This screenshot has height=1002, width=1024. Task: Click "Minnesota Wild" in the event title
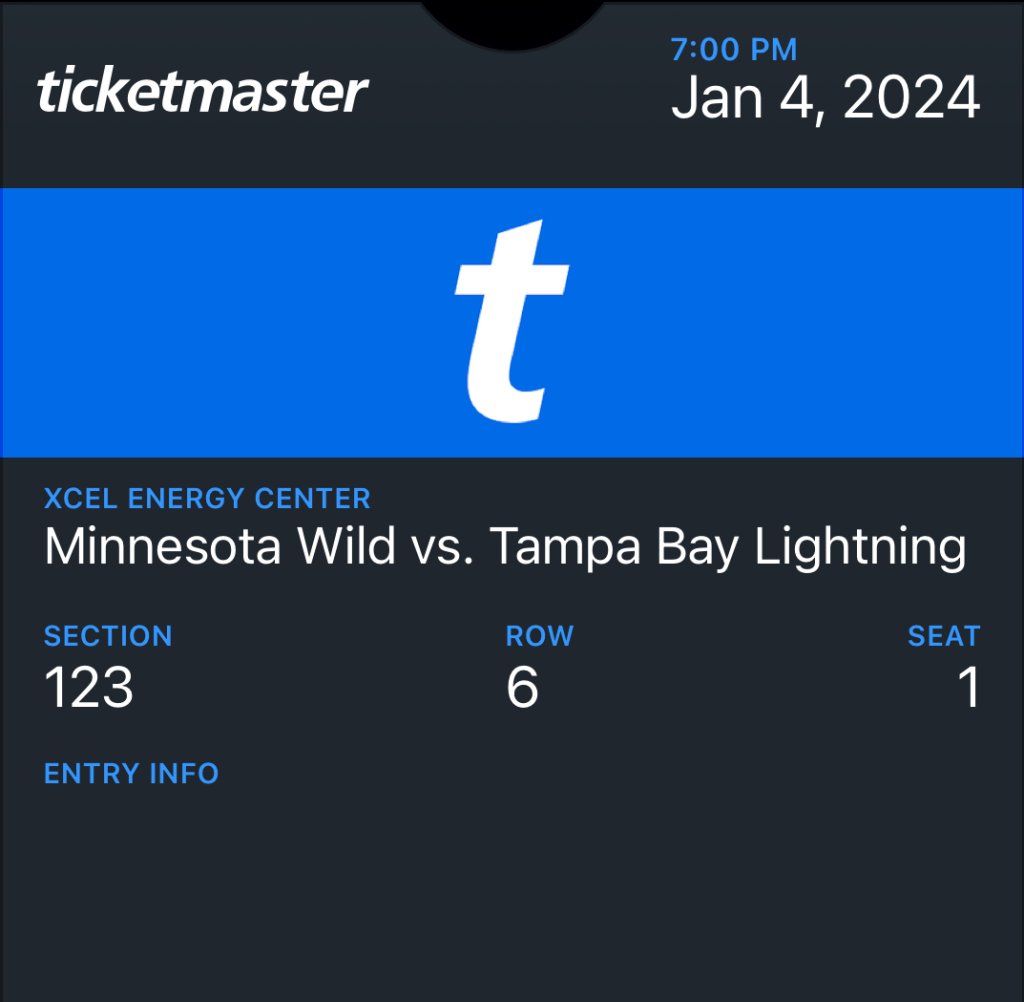pos(220,547)
